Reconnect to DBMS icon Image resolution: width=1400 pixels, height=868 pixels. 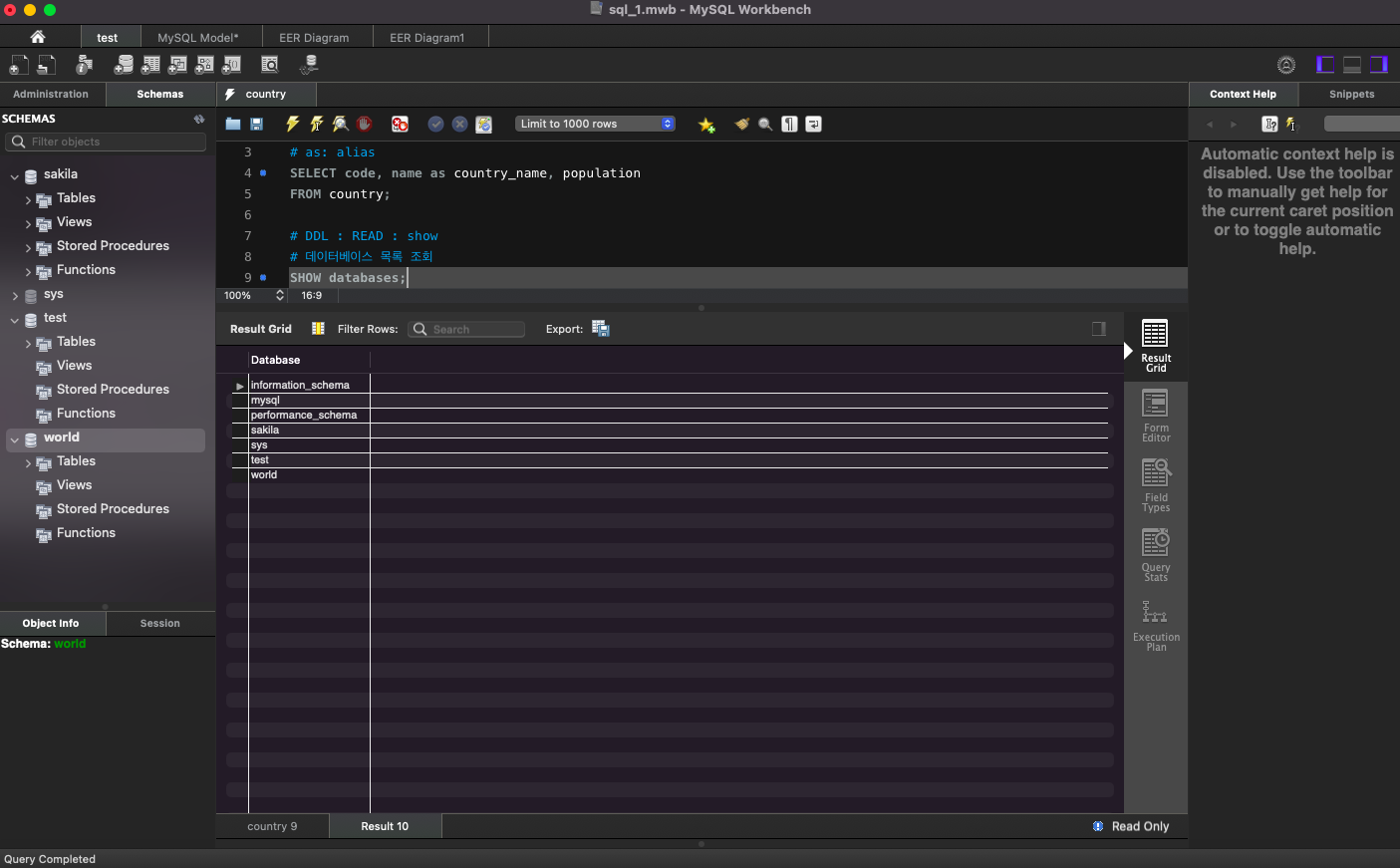309,65
